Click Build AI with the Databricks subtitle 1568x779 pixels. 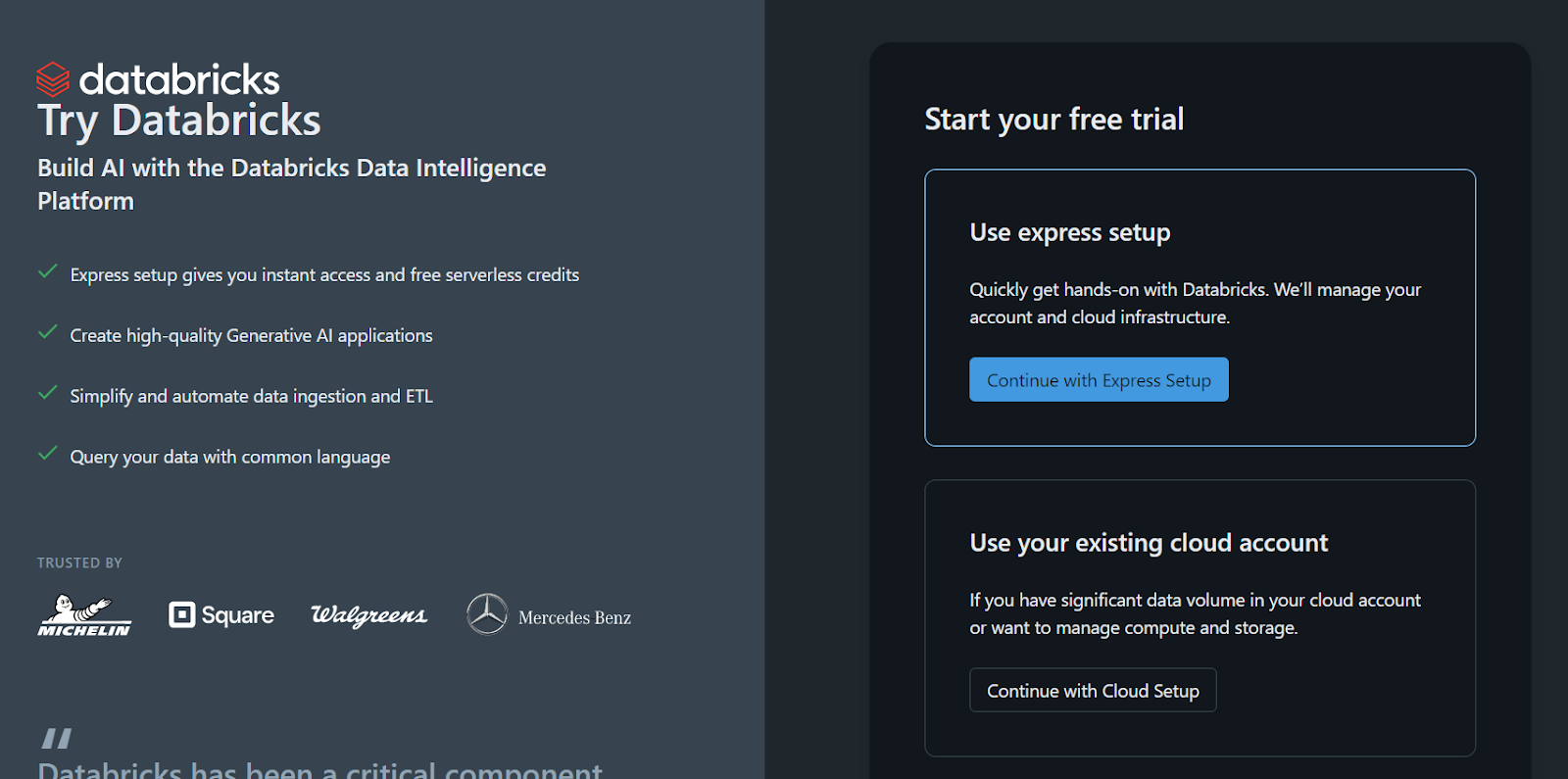point(292,184)
